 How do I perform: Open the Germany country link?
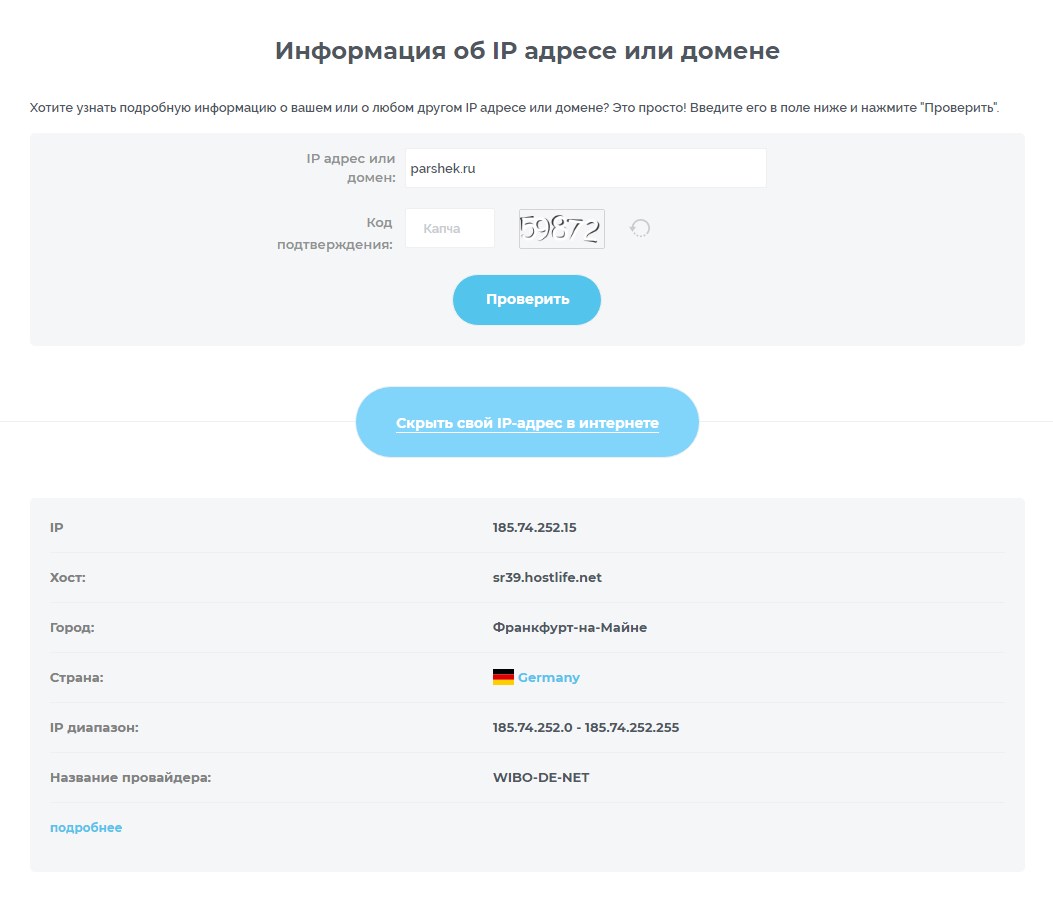pos(548,678)
